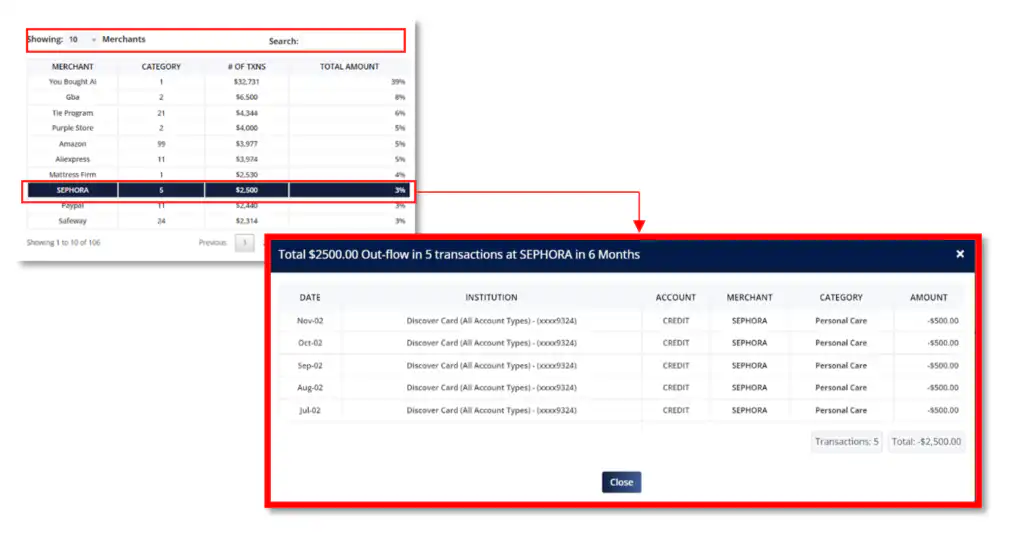1024x534 pixels.
Task: Sort by CATEGORY column in merchants table
Action: coord(161,67)
